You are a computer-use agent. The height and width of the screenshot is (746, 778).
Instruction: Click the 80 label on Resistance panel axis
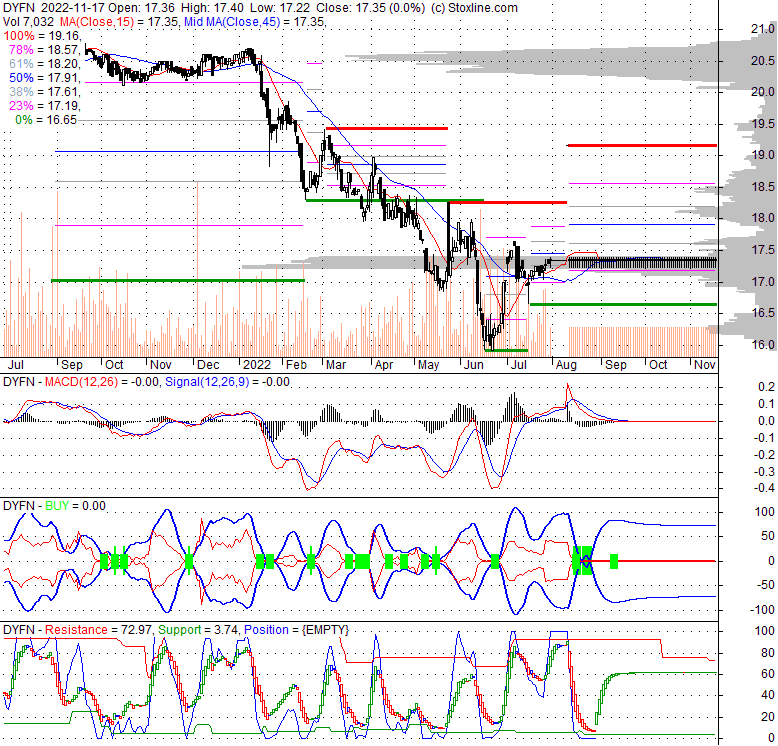(x=768, y=653)
